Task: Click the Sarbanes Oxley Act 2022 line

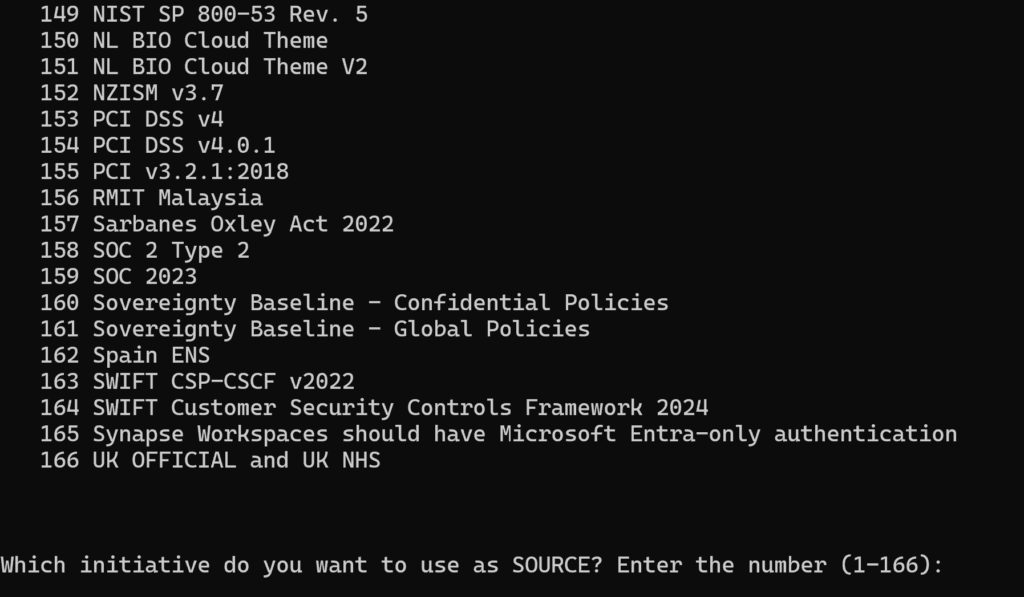Action: [217, 224]
